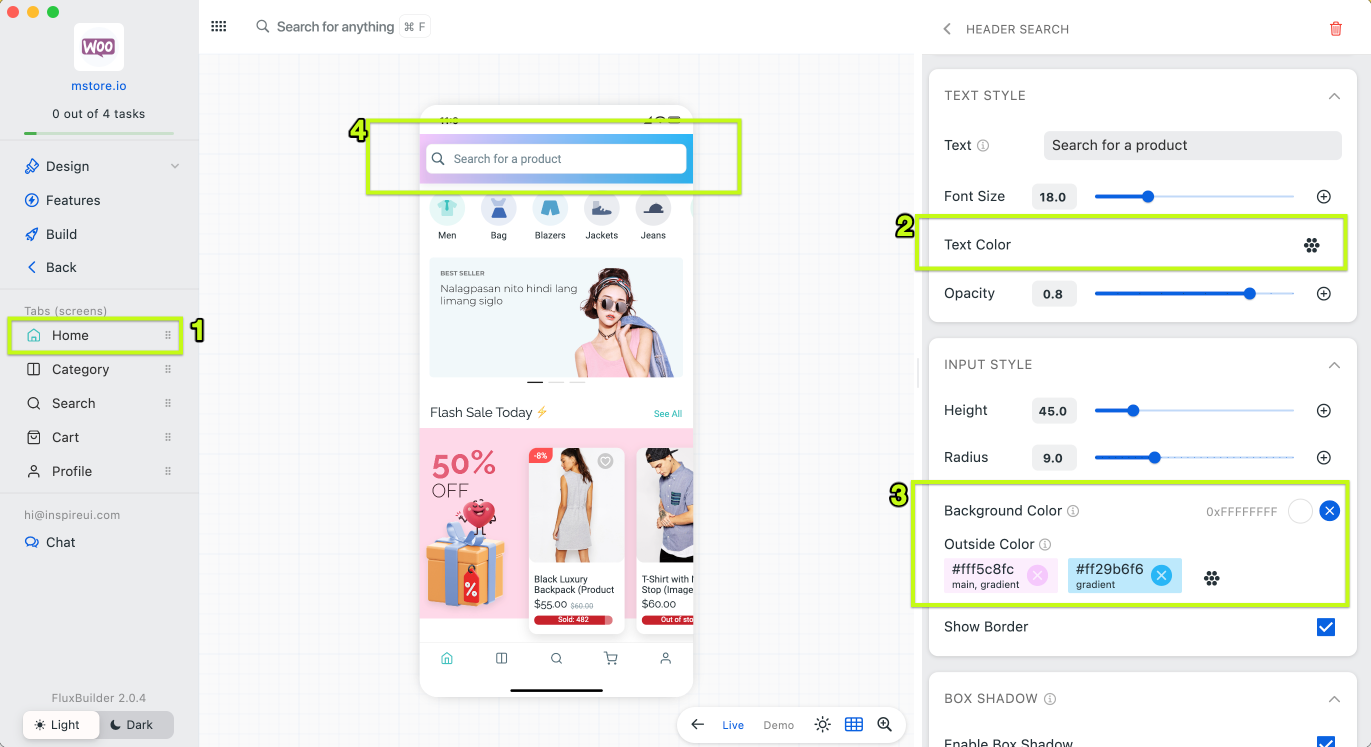
Task: Open the Features menu item
Action: coord(73,200)
